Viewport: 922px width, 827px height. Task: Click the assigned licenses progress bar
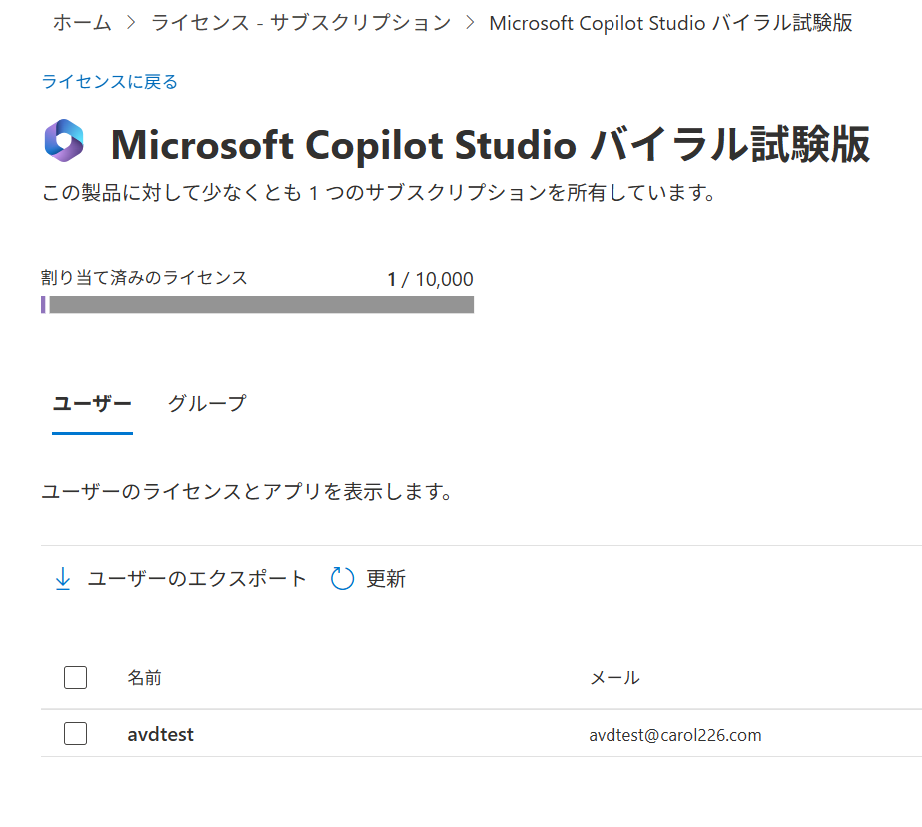pos(258,305)
